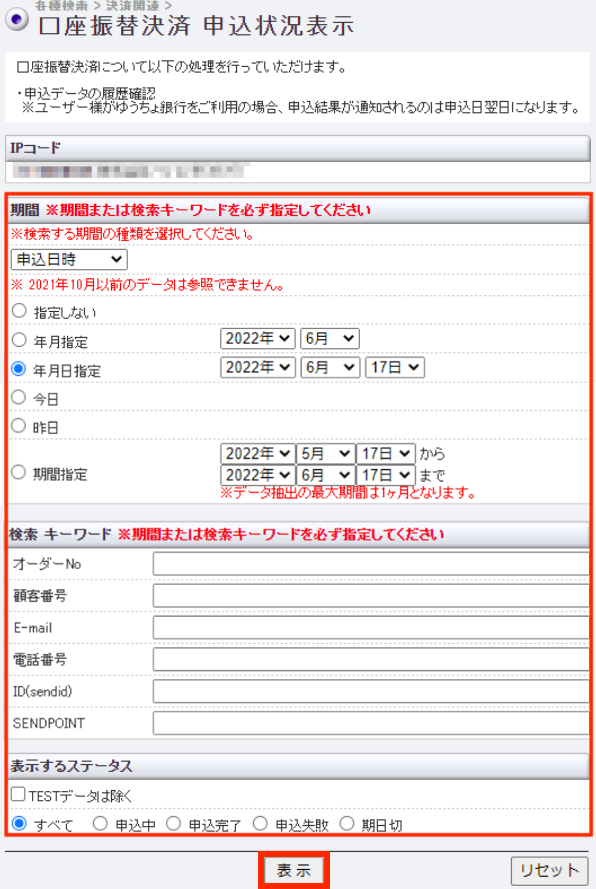
Task: Open the month dropdown in 年月日指定 row
Action: (330, 367)
